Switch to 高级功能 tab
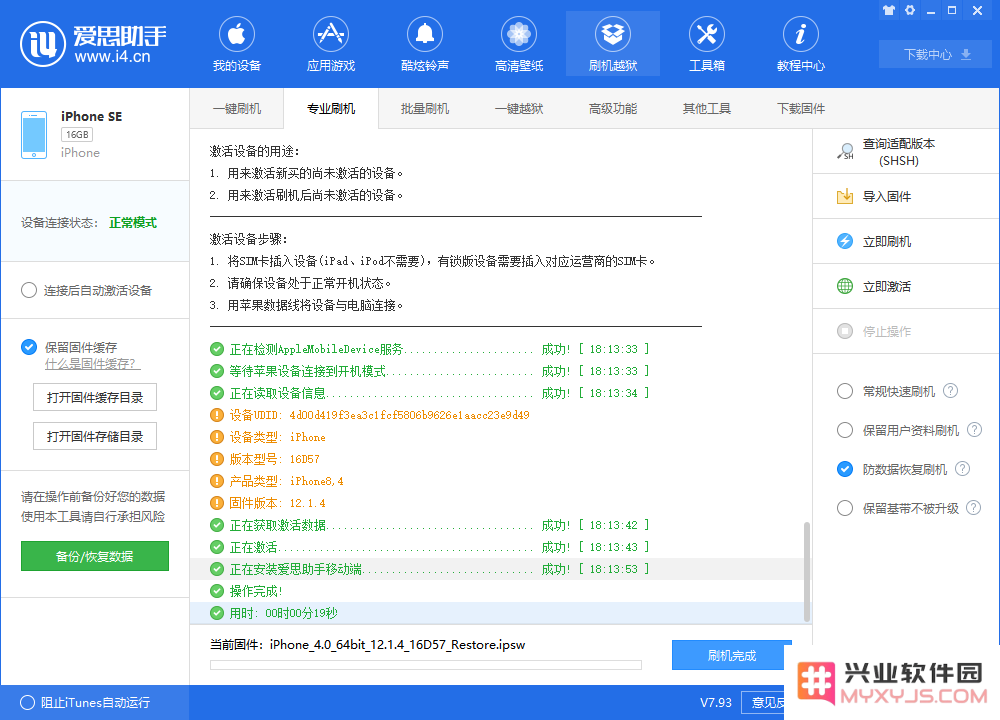Image resolution: width=1000 pixels, height=720 pixels. point(613,108)
